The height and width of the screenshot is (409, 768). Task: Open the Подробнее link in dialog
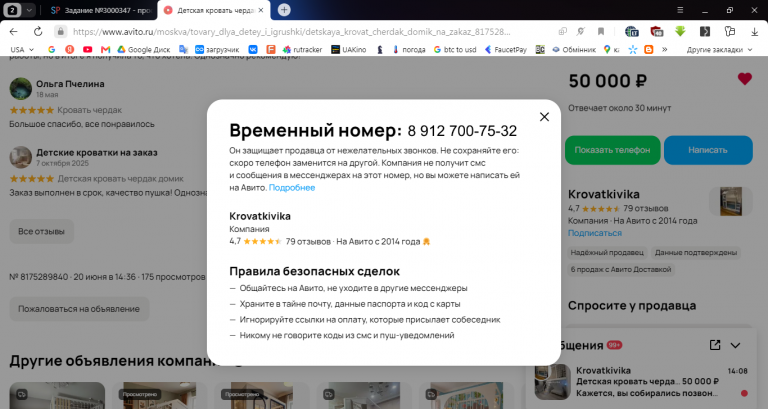[292, 188]
